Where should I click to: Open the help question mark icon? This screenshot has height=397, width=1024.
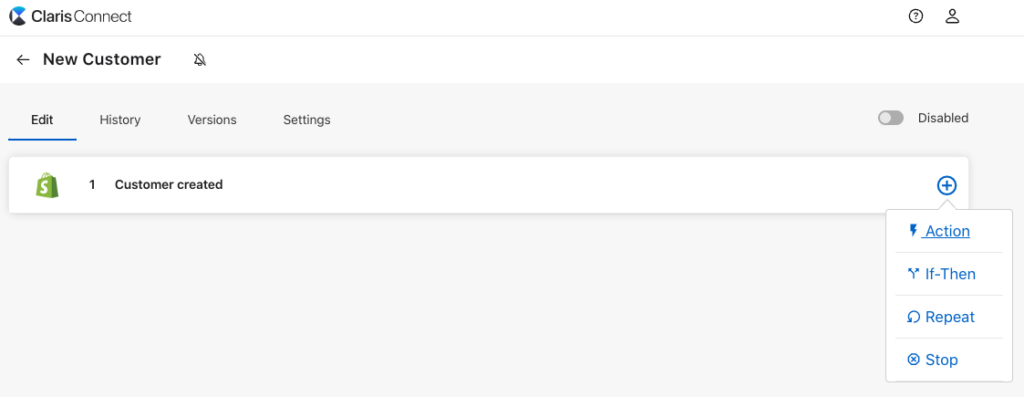916,17
